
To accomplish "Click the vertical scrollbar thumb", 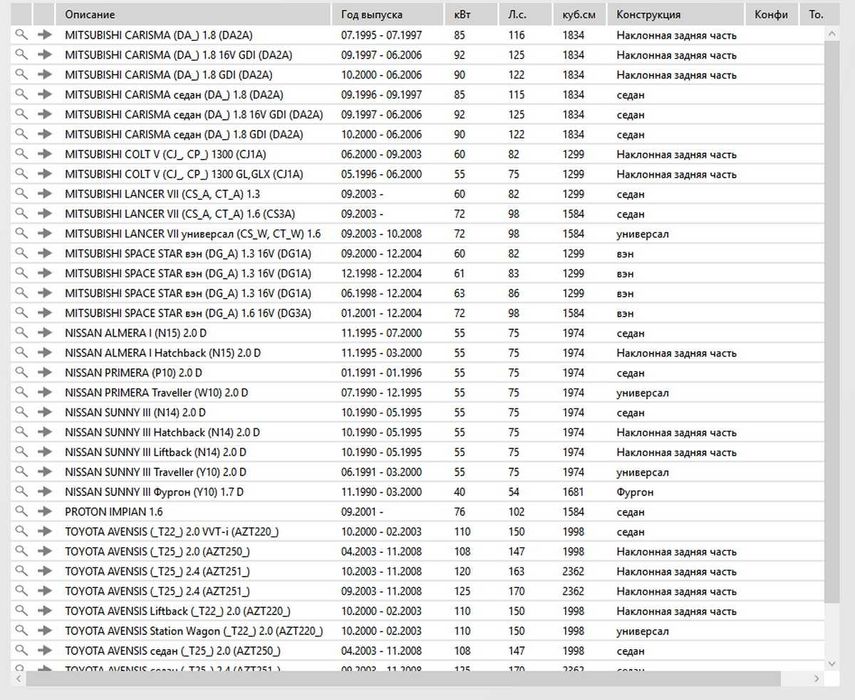I will click(832, 322).
